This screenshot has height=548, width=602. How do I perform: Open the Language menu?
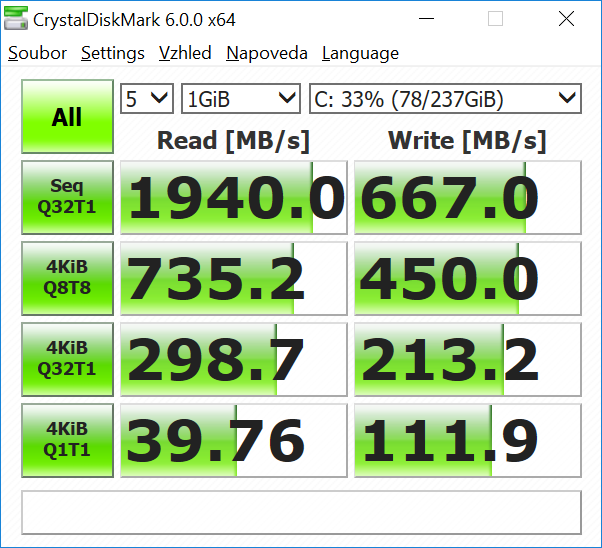coord(360,54)
